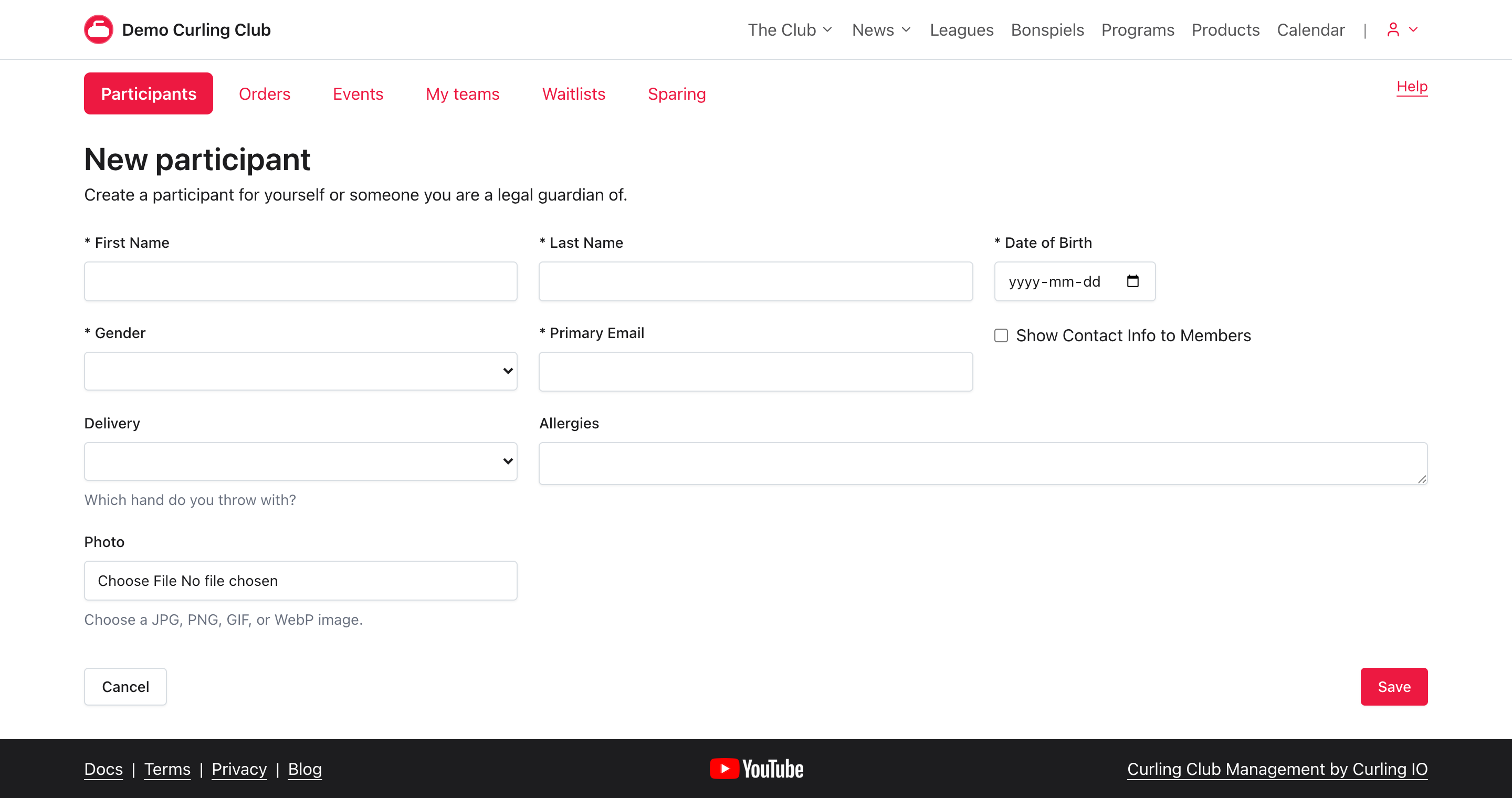Save the new participant
The height and width of the screenshot is (798, 1512).
point(1394,687)
